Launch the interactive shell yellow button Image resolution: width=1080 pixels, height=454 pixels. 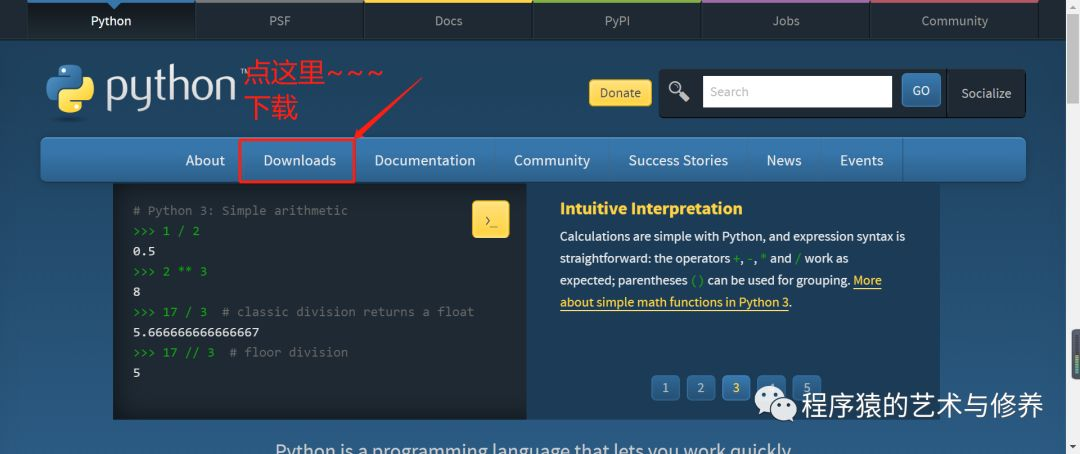tap(490, 219)
